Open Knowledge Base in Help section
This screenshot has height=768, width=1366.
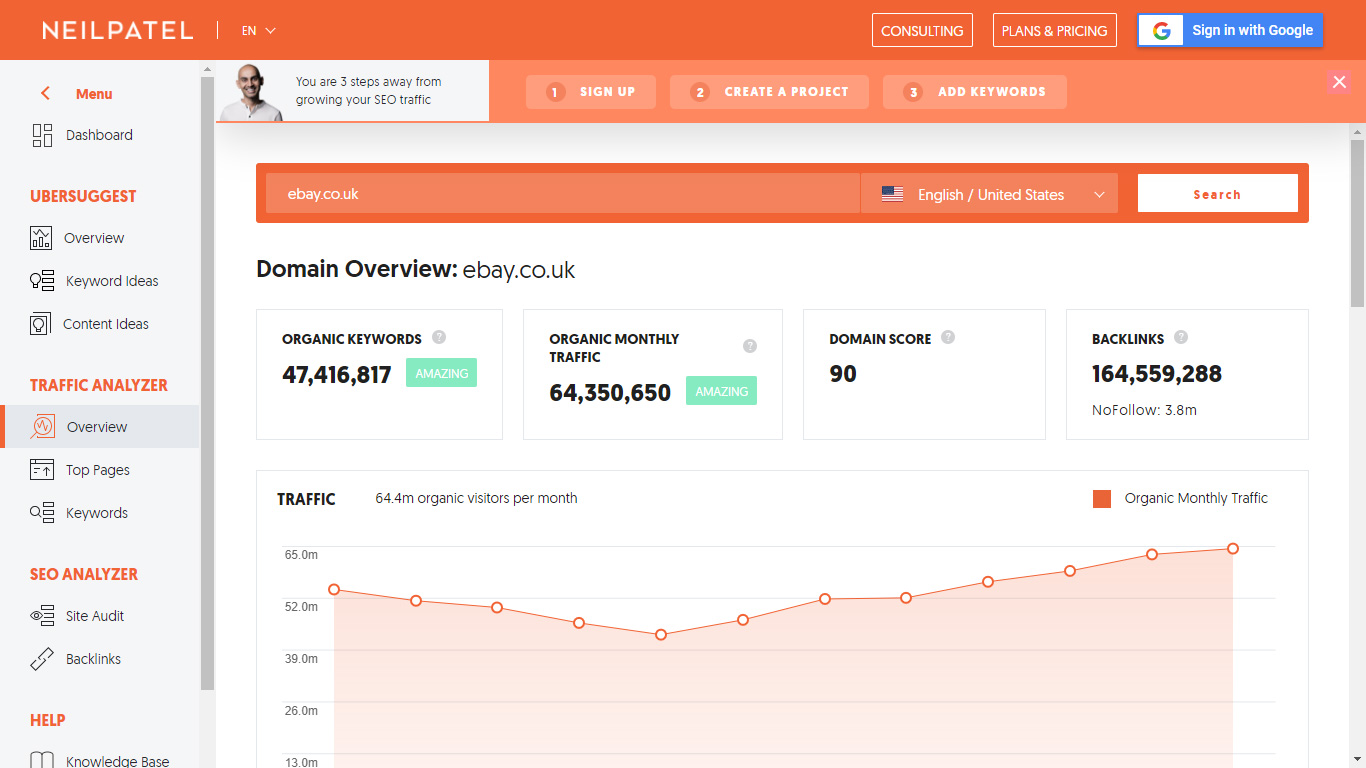pos(117,761)
